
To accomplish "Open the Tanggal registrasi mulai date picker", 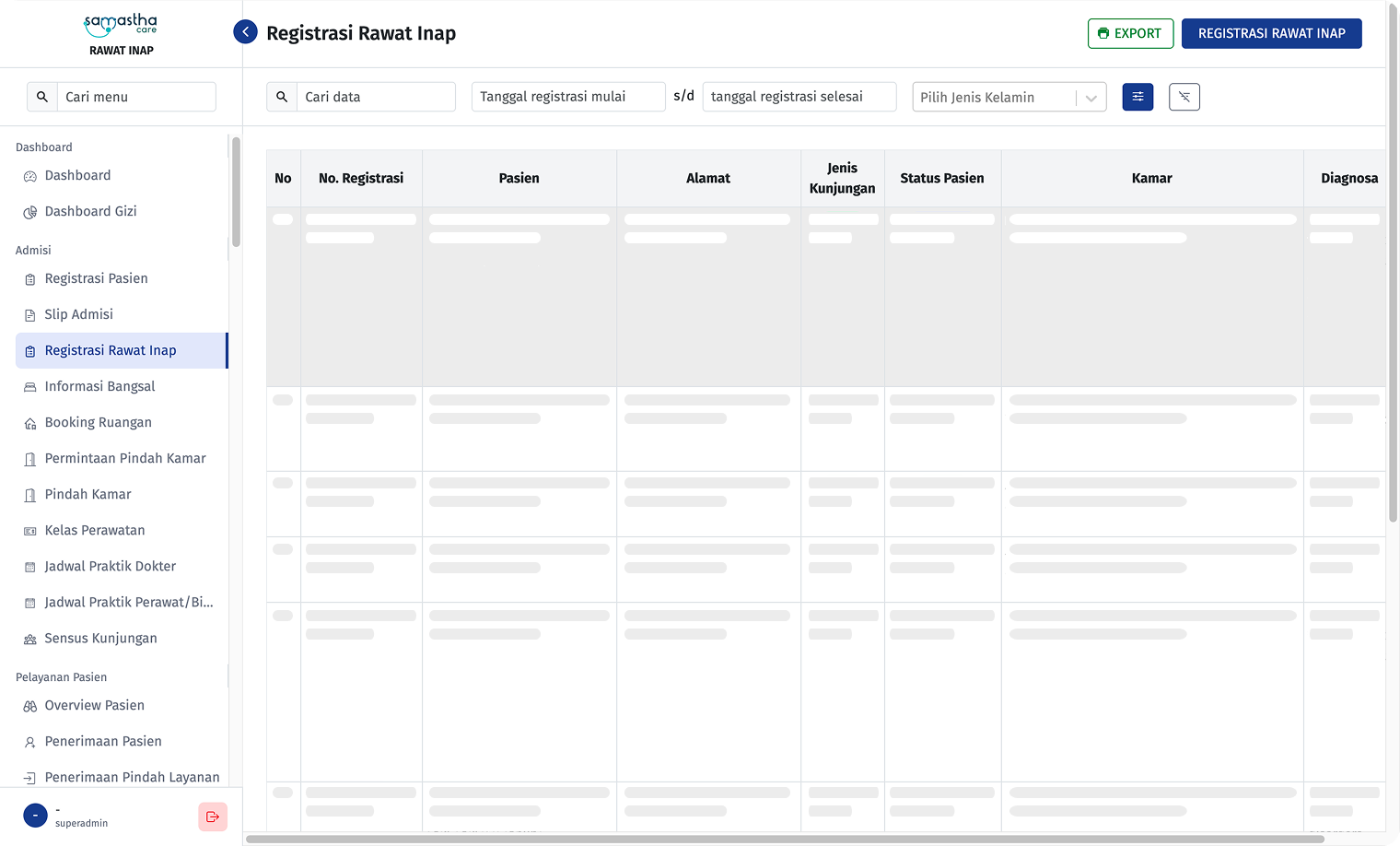I will (567, 97).
